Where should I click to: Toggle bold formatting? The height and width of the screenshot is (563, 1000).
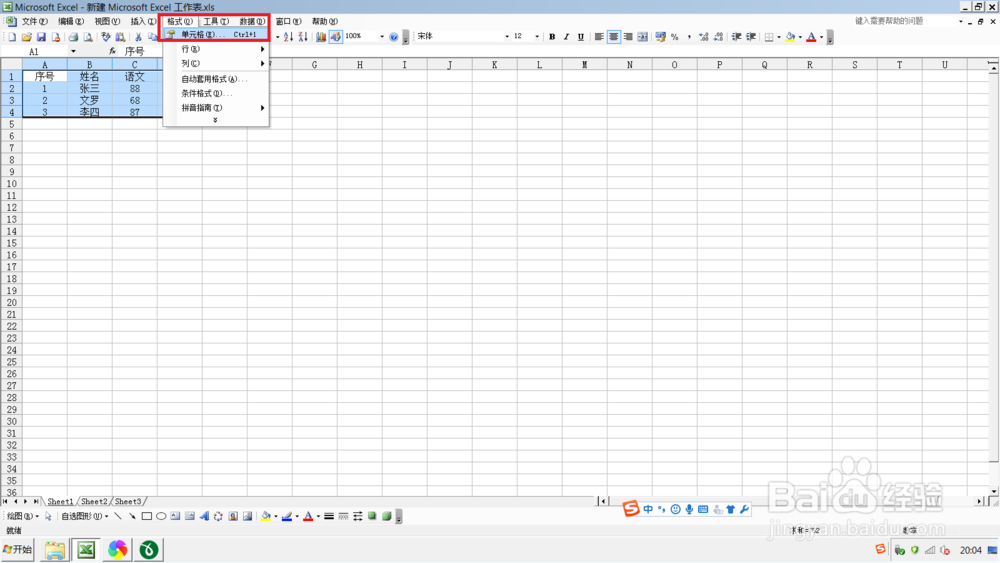point(552,37)
